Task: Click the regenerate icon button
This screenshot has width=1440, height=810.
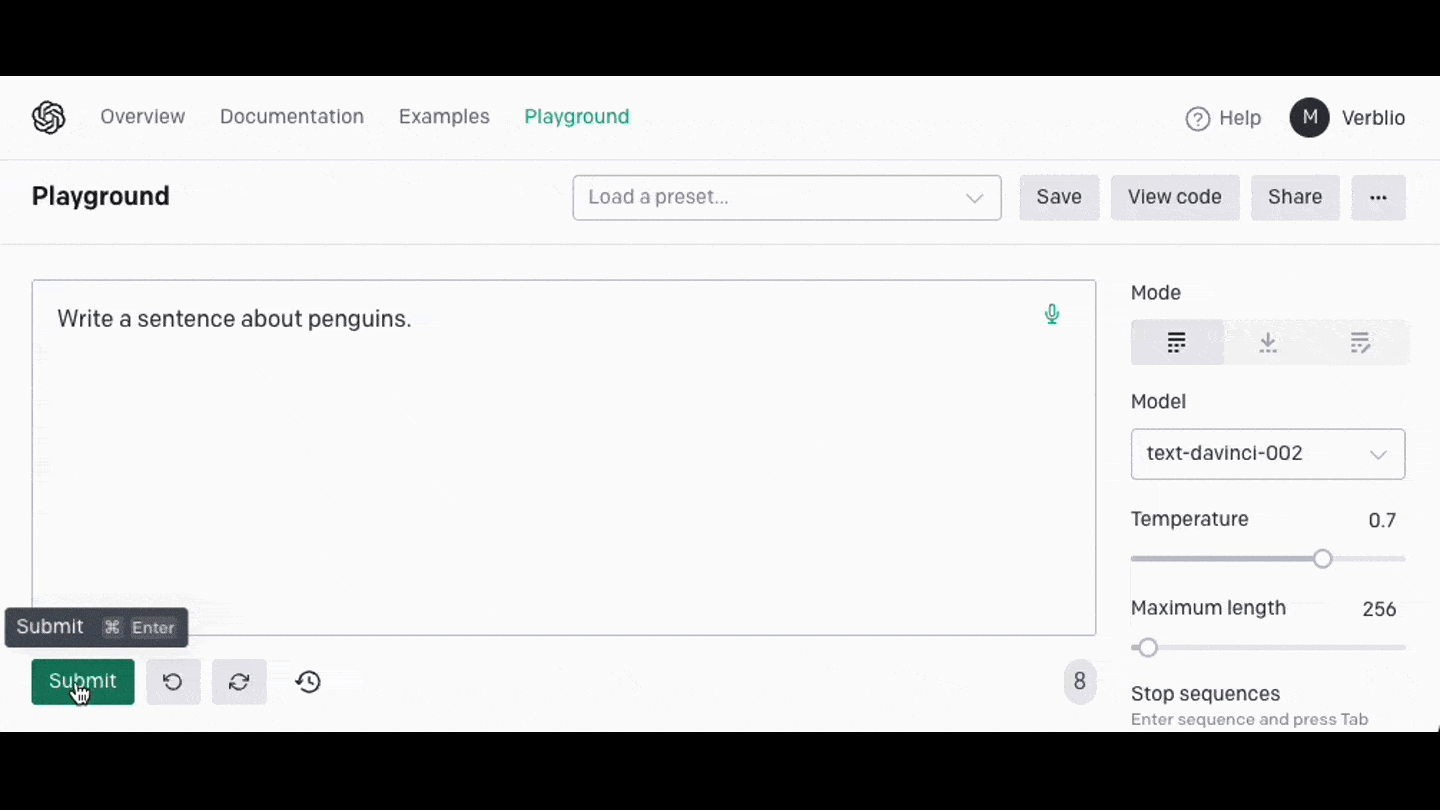Action: point(239,682)
